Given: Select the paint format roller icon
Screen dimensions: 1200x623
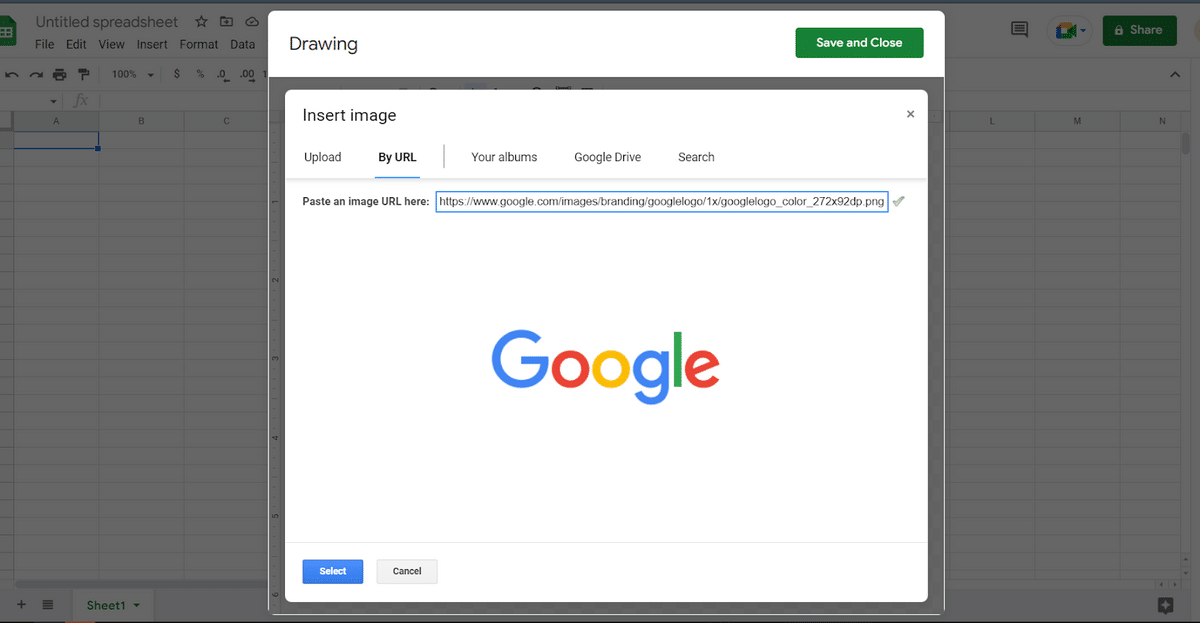Looking at the screenshot, I should [84, 74].
